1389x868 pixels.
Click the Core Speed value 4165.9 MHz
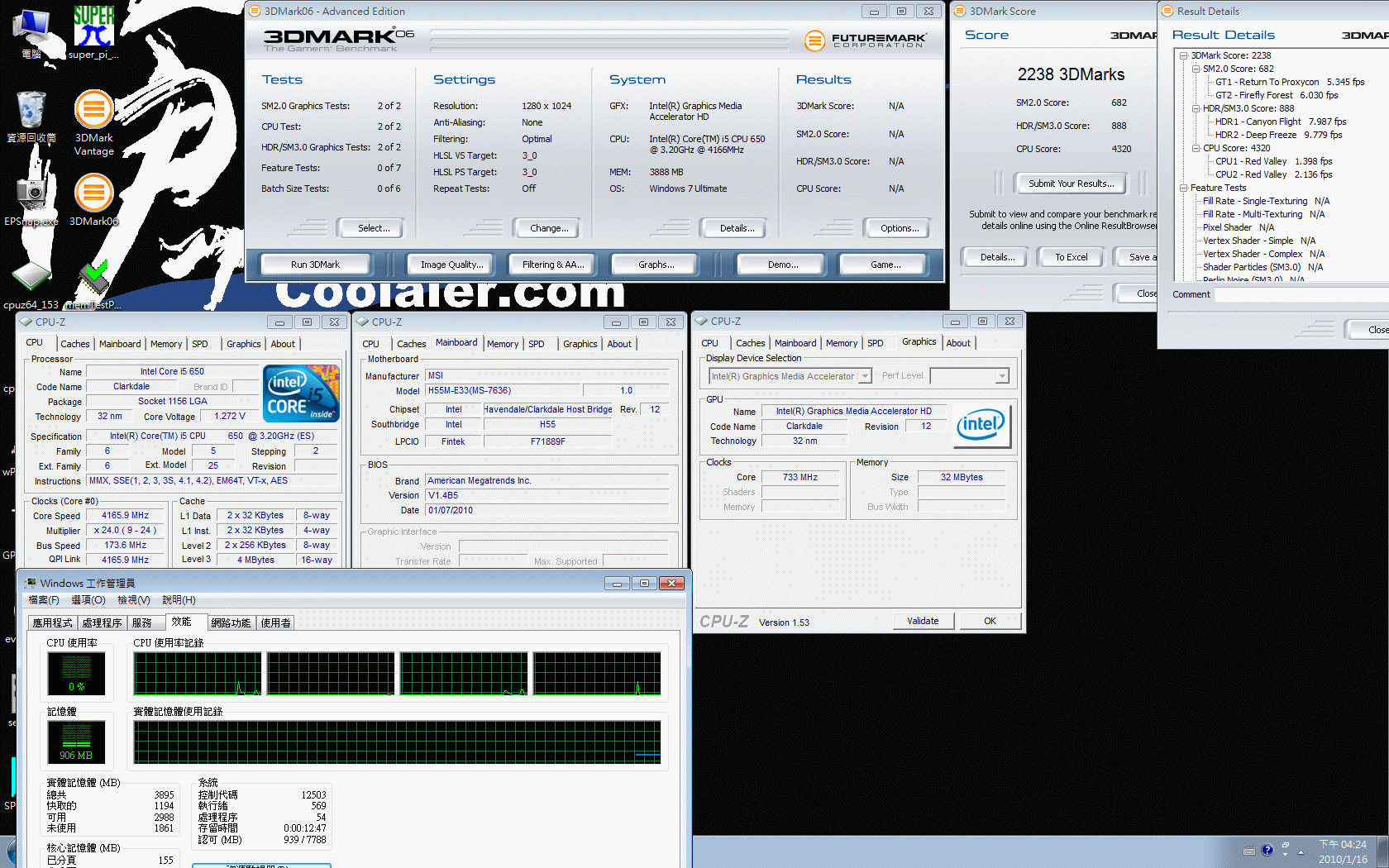tap(125, 515)
